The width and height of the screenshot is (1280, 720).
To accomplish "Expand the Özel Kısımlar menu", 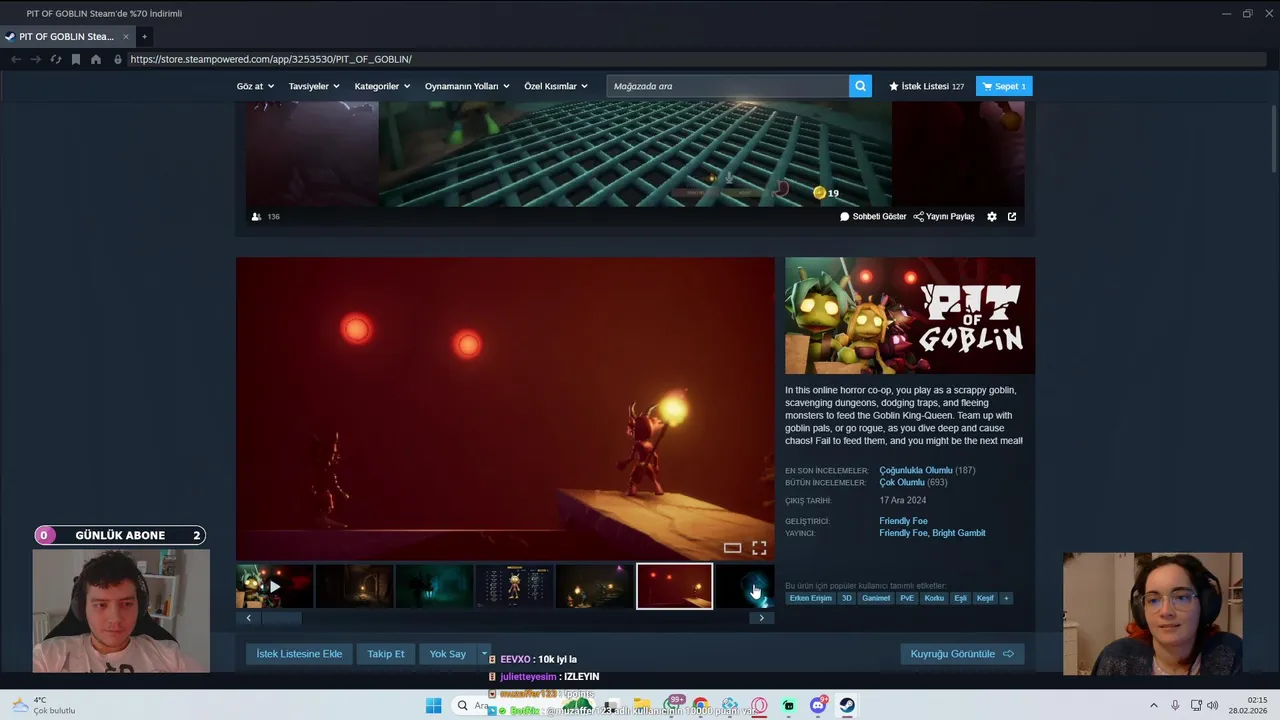I will coord(556,86).
